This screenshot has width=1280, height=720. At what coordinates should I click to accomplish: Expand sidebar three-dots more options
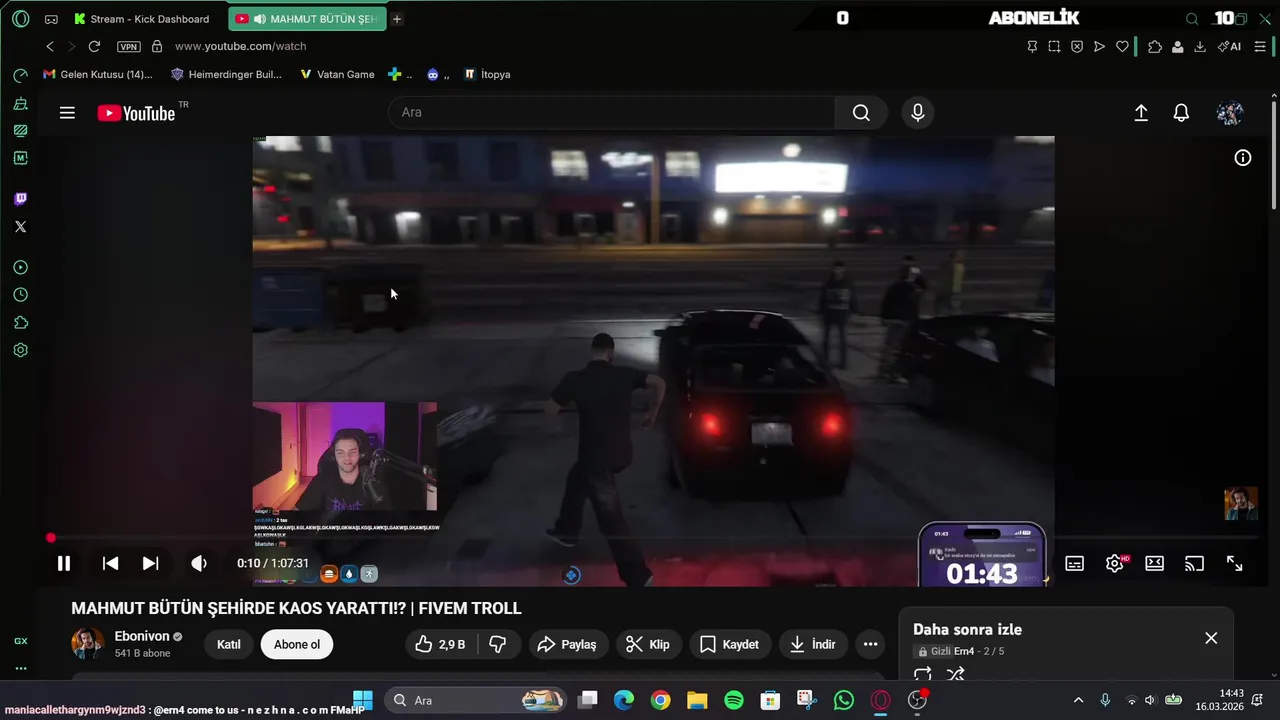pos(20,668)
